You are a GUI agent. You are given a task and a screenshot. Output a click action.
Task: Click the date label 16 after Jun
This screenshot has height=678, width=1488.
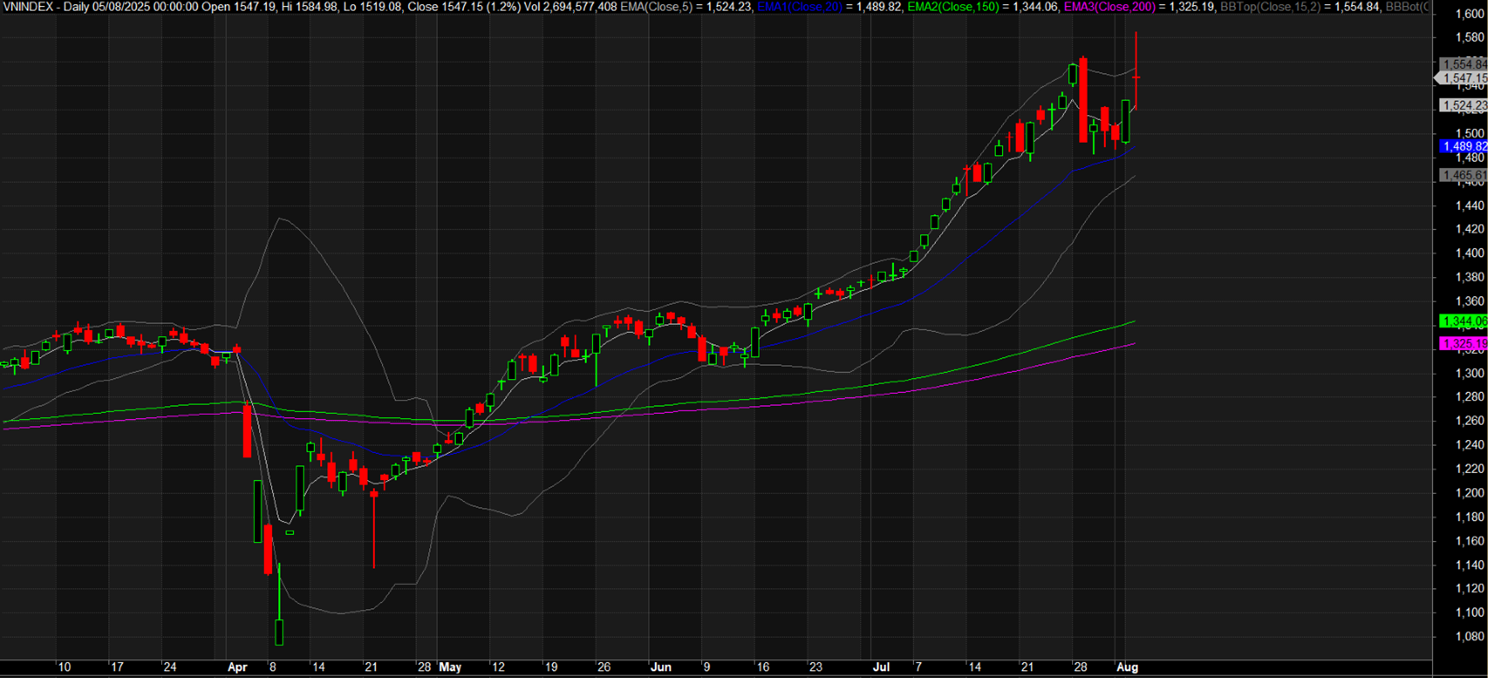coord(764,666)
